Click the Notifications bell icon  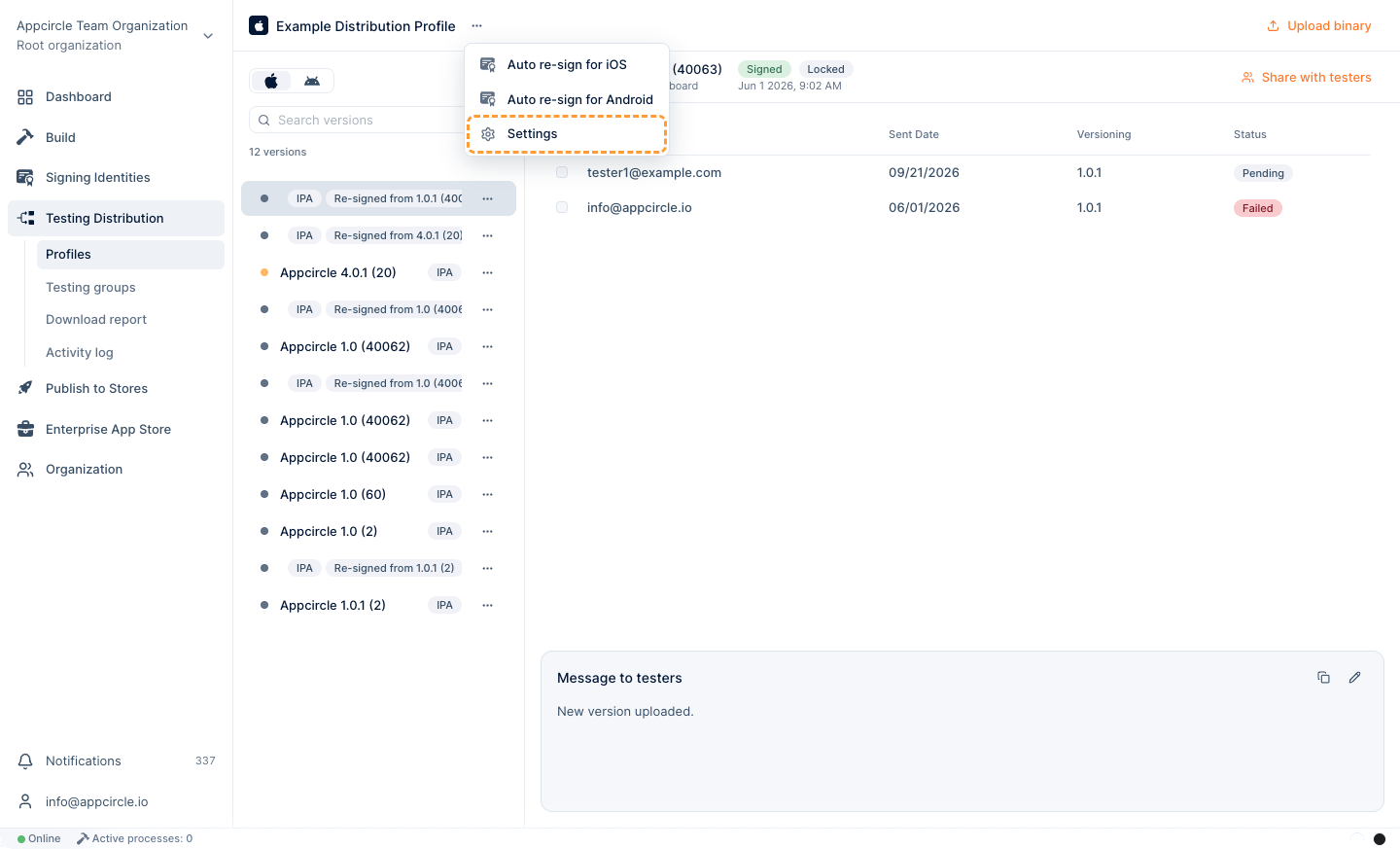click(25, 761)
